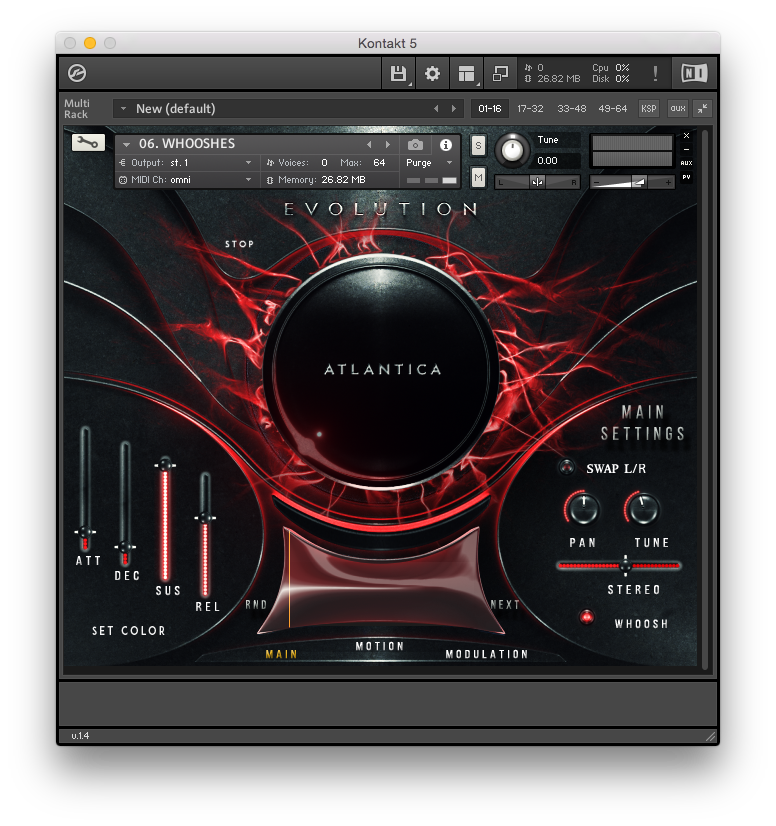This screenshot has height=826, width=776.
Task: Select next multi with right arrow
Action: click(x=454, y=109)
